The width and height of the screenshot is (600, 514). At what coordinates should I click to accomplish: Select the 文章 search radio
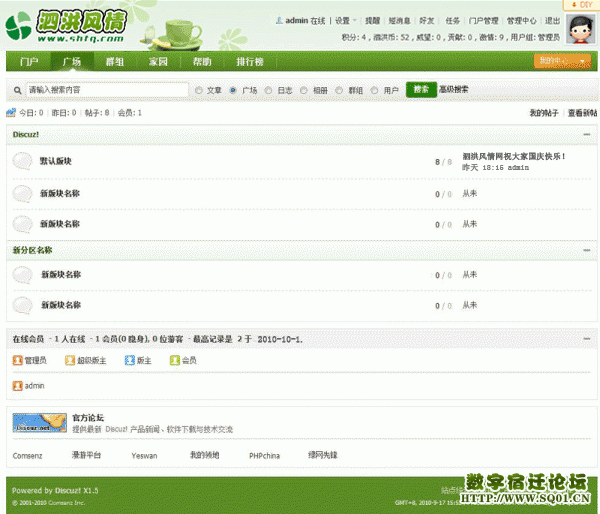point(199,90)
